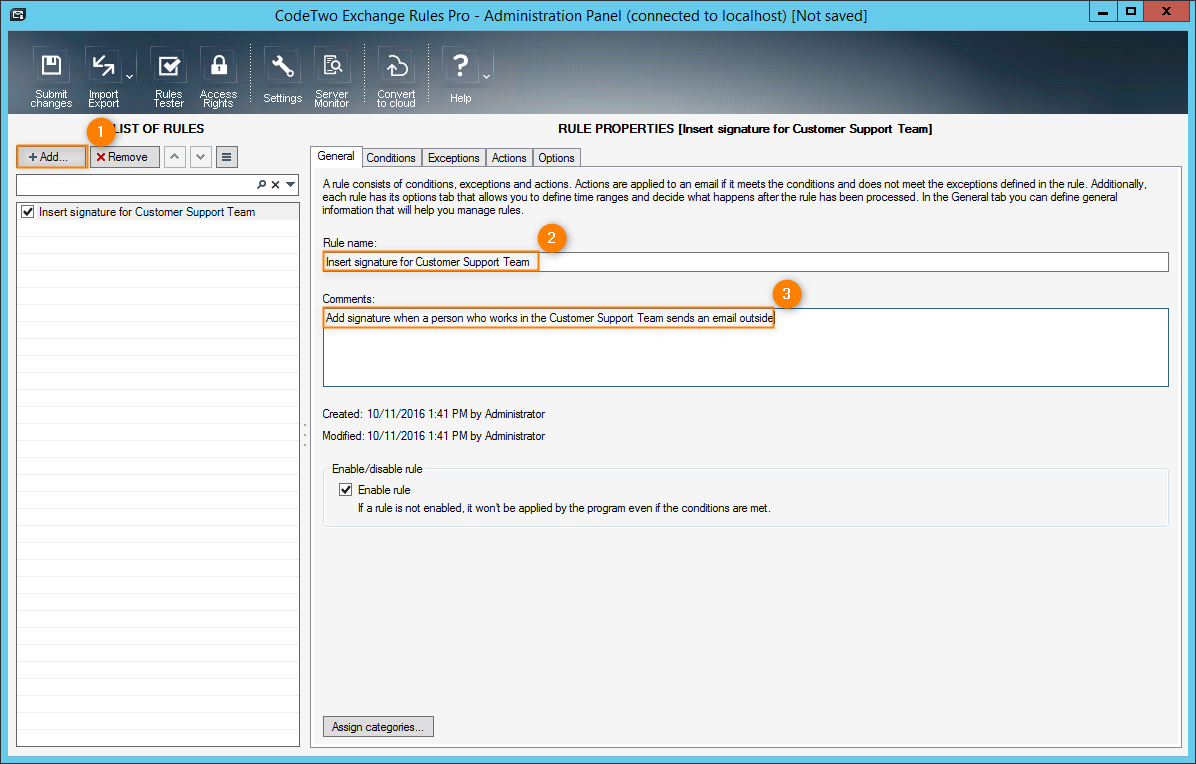Switch to the Exceptions tab

point(454,158)
